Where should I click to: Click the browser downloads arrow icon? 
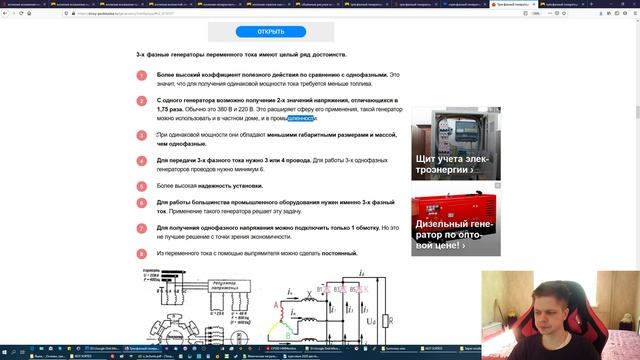click(601, 13)
